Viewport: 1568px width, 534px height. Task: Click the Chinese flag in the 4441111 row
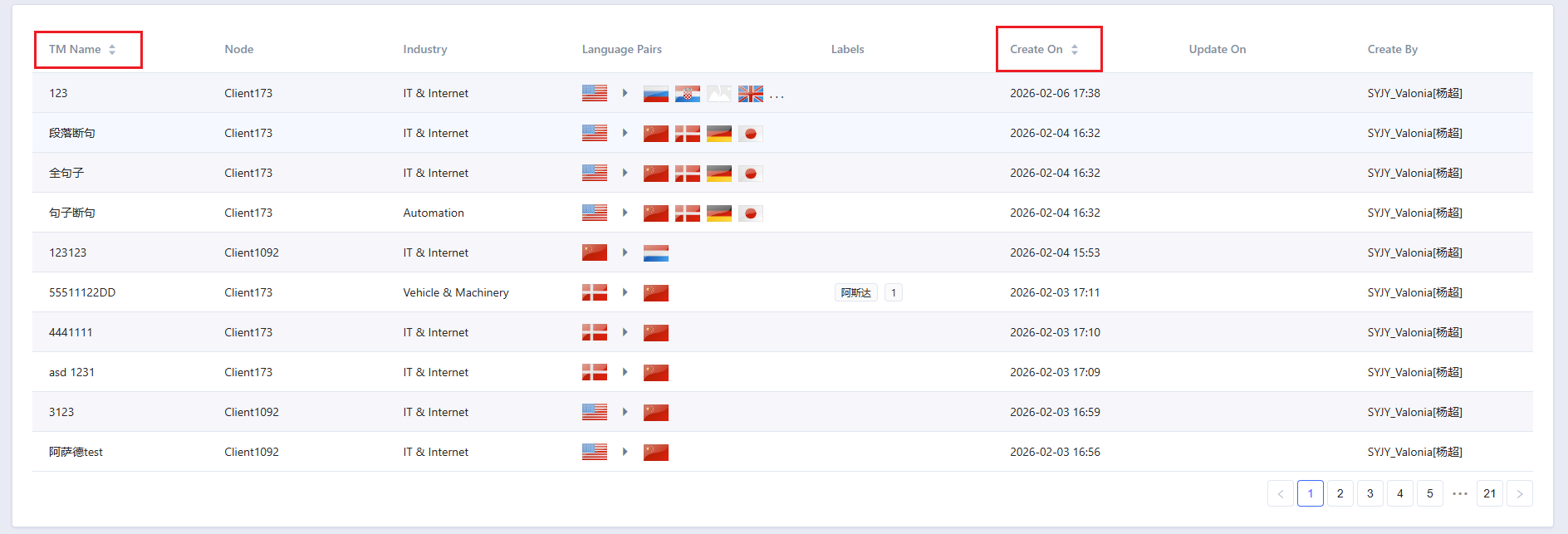(x=656, y=333)
